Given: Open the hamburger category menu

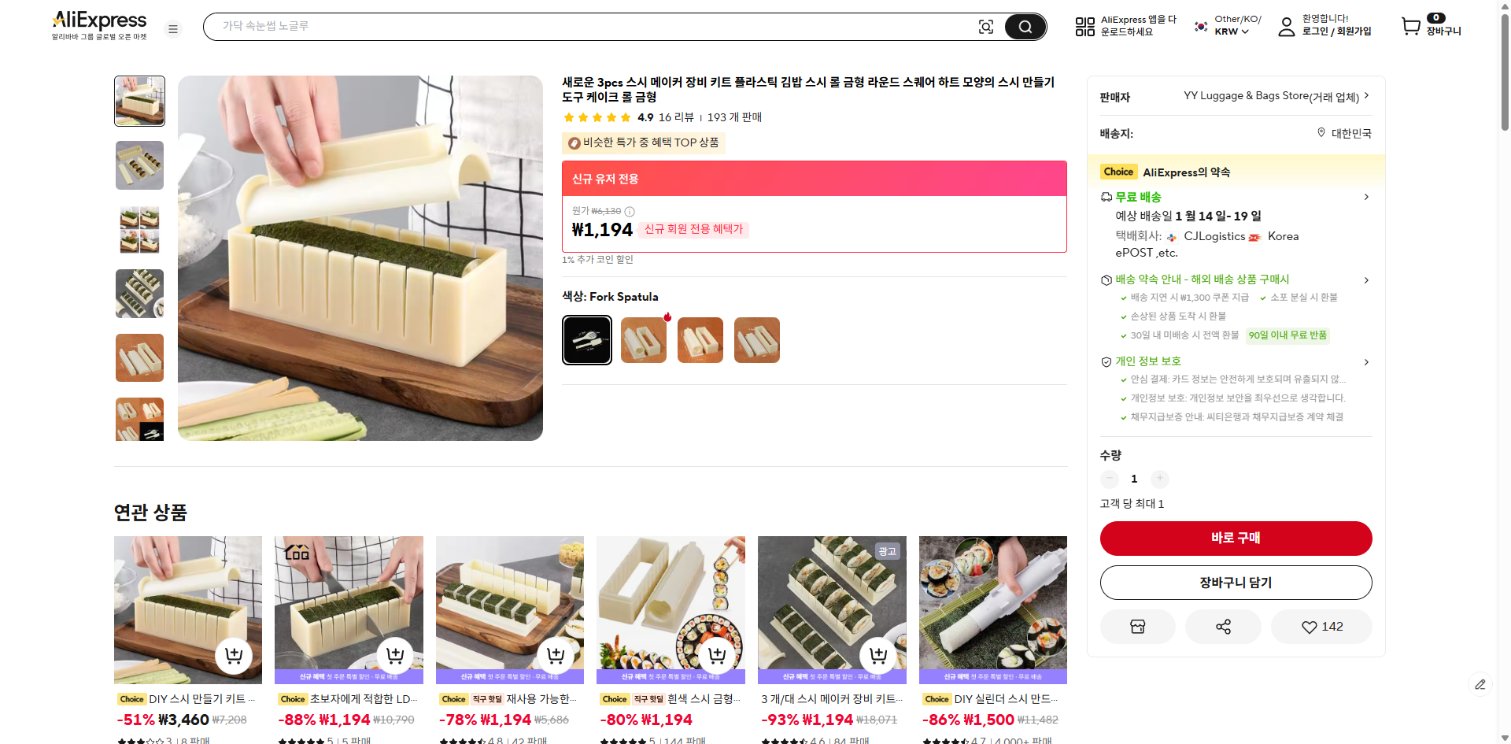Looking at the screenshot, I should point(173,29).
